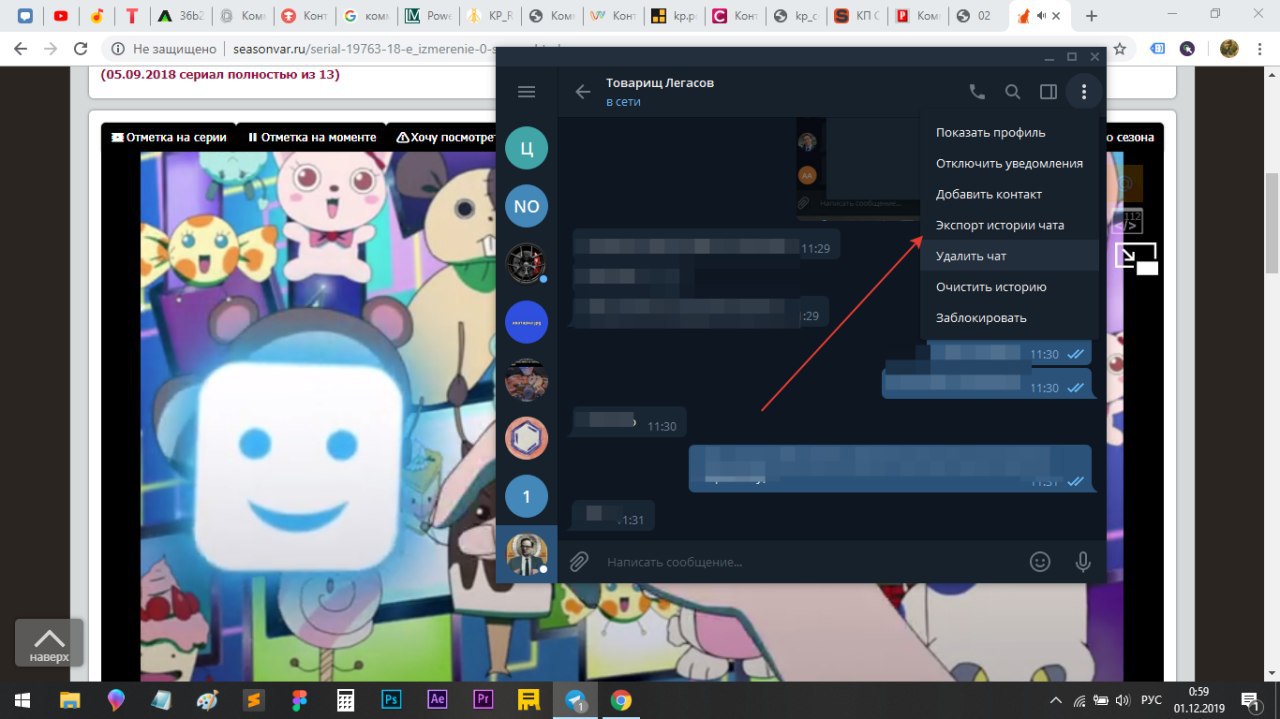Viewport: 1280px width, 719px height.
Task: Open Figma from the taskbar
Action: (299, 700)
